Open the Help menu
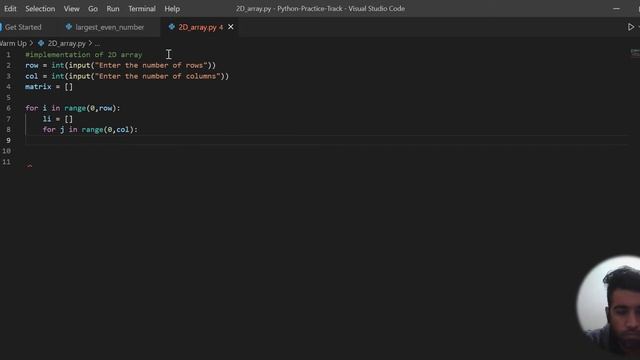 coord(172,9)
